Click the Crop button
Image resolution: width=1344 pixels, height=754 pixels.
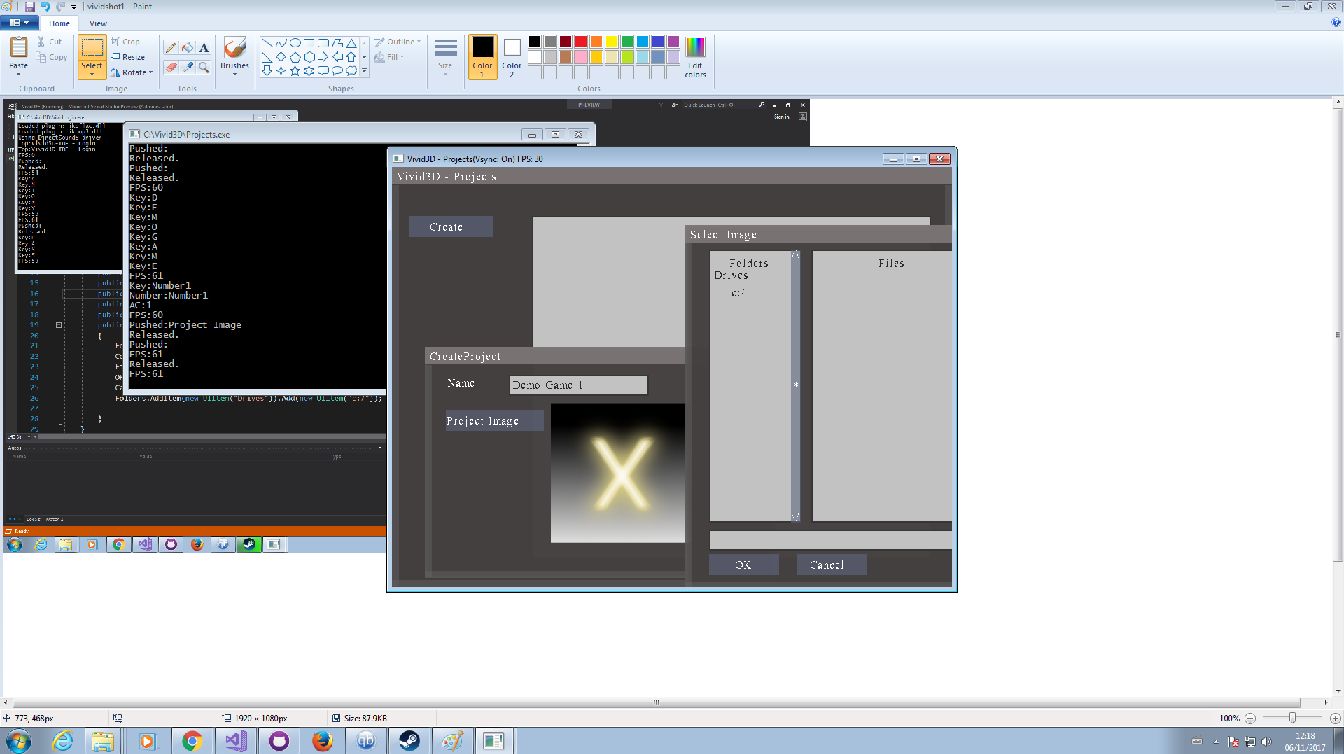(x=126, y=41)
